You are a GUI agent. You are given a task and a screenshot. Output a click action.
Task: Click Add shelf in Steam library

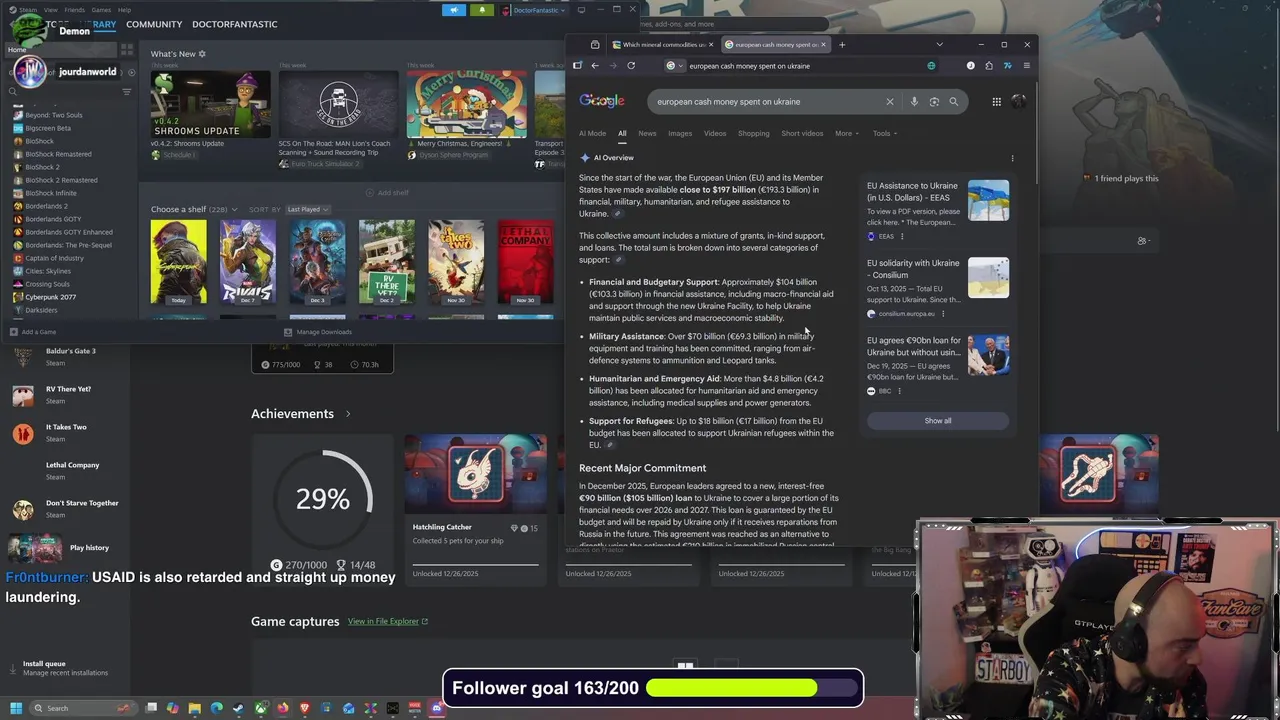pos(387,193)
